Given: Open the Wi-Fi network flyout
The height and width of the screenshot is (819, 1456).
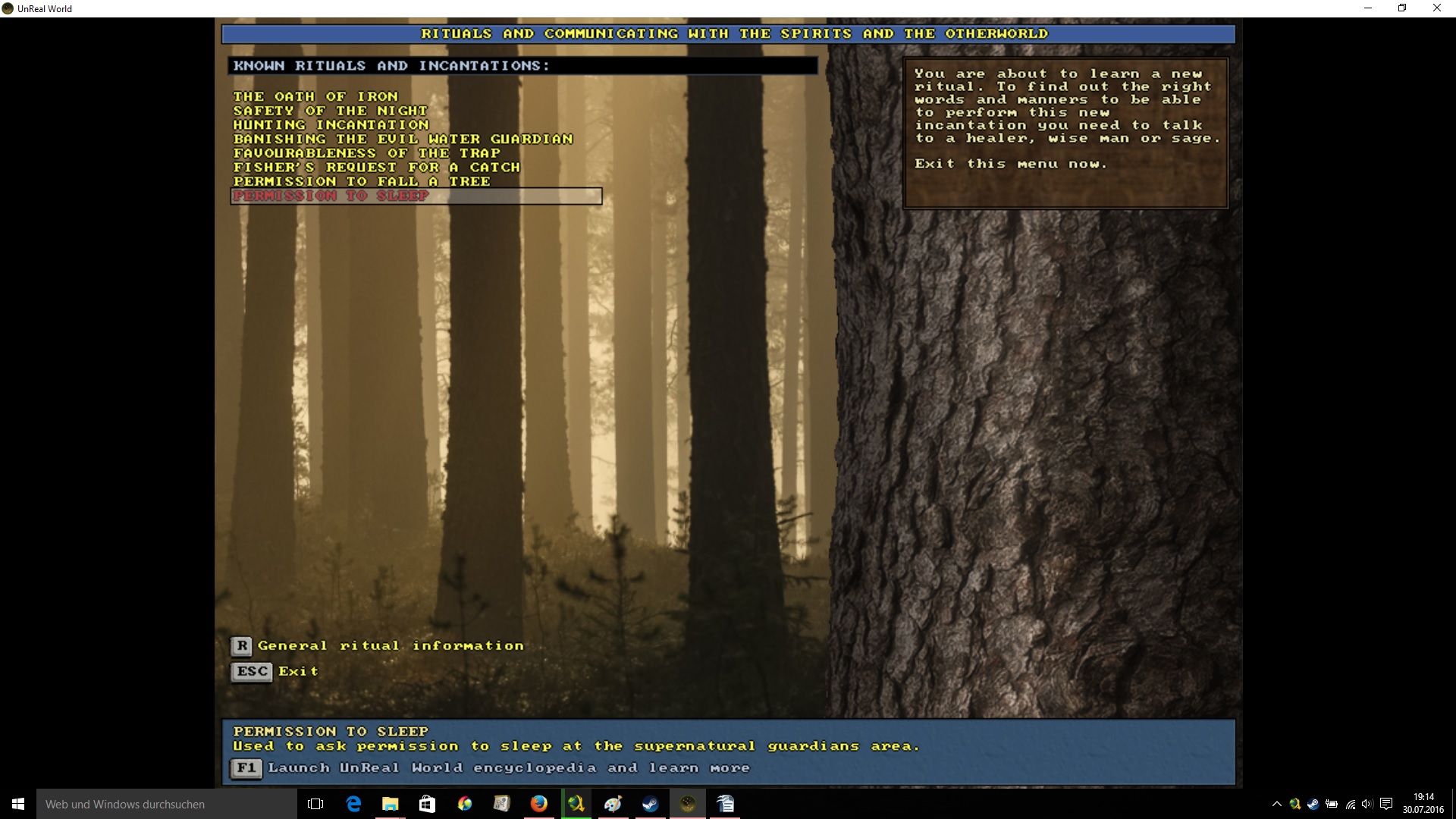Looking at the screenshot, I should pyautogui.click(x=1351, y=804).
